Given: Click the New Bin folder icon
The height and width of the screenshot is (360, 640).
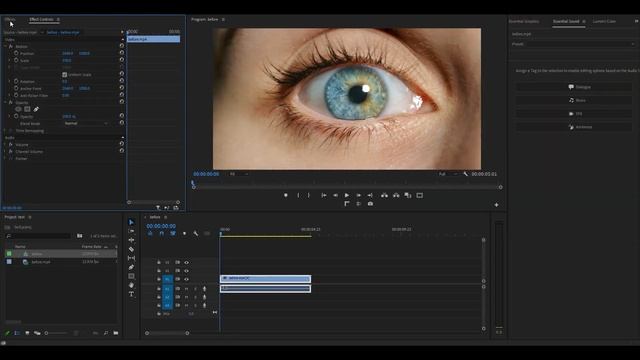Looking at the screenshot, I should tap(116, 333).
